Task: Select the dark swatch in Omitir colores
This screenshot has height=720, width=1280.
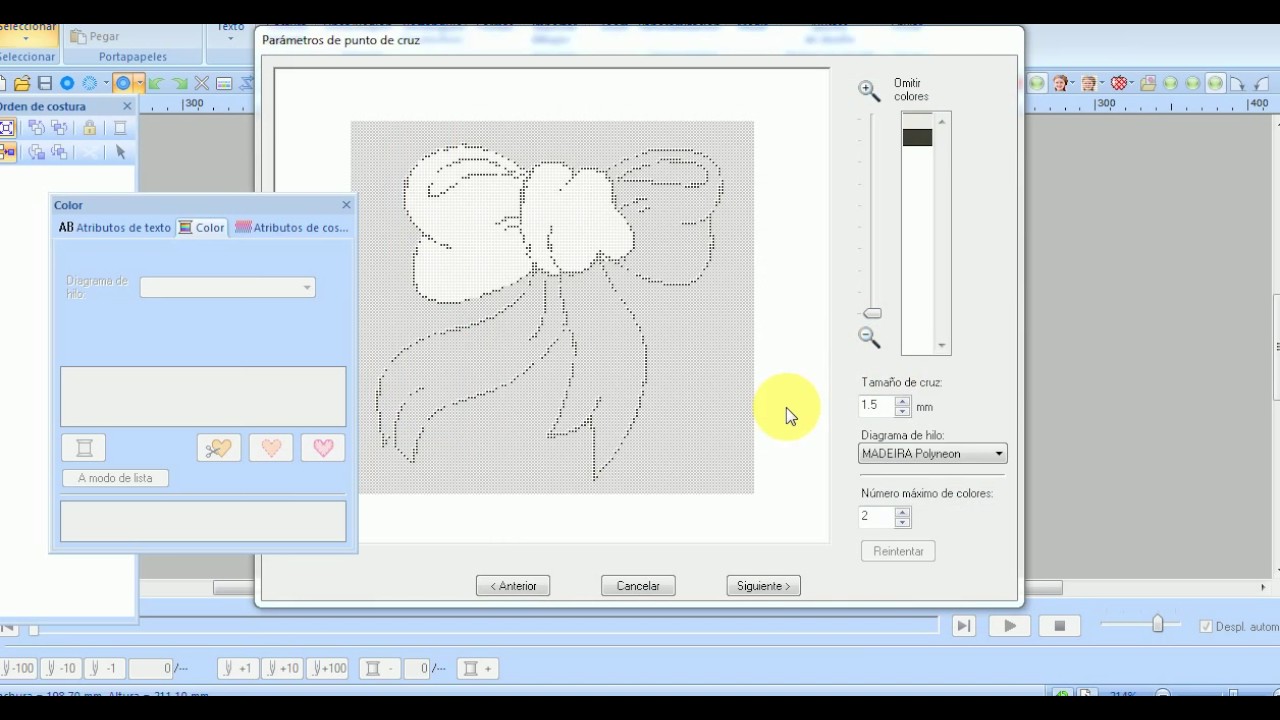Action: [917, 137]
